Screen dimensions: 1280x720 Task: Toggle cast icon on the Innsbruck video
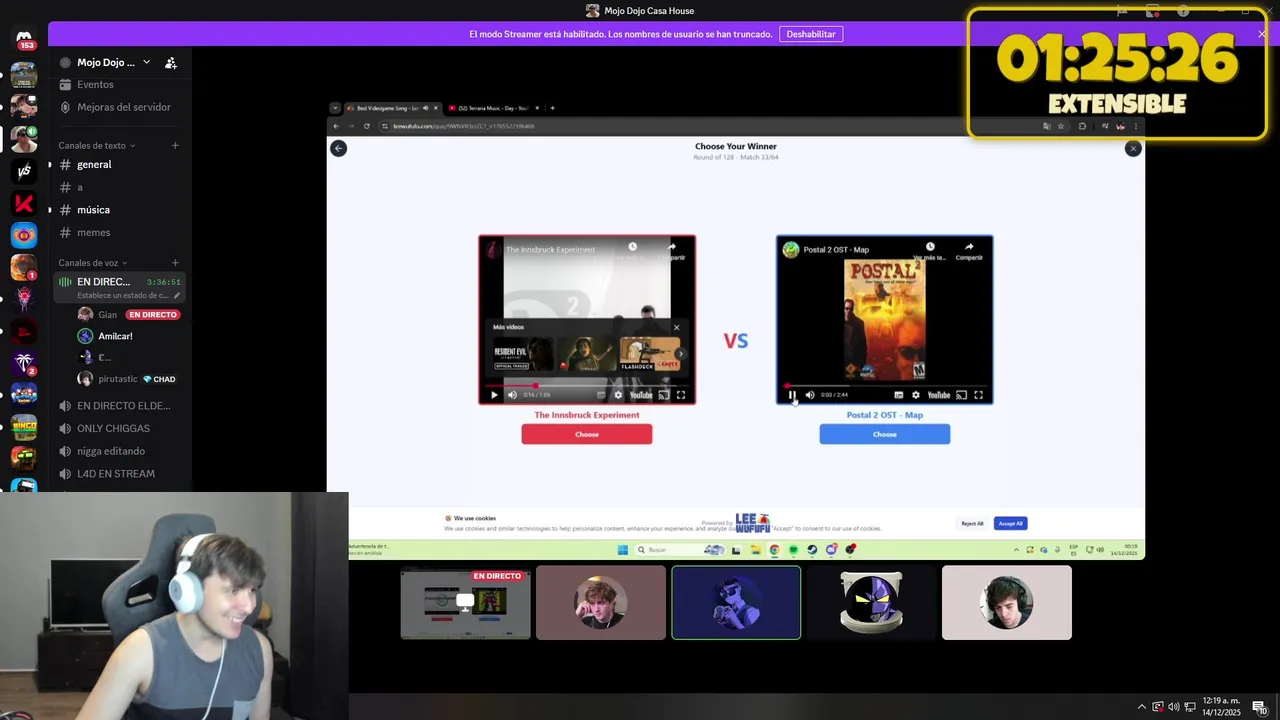point(664,395)
